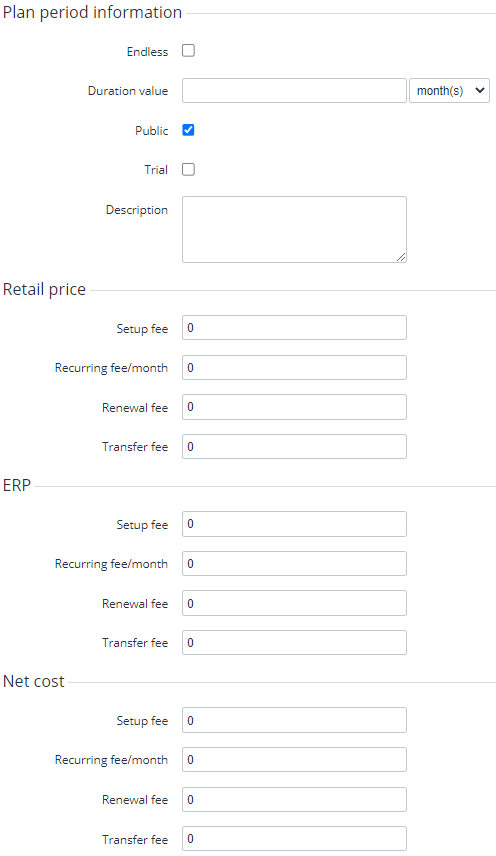
Task: Click Retail price Recurring fee/month field
Action: click(294, 367)
